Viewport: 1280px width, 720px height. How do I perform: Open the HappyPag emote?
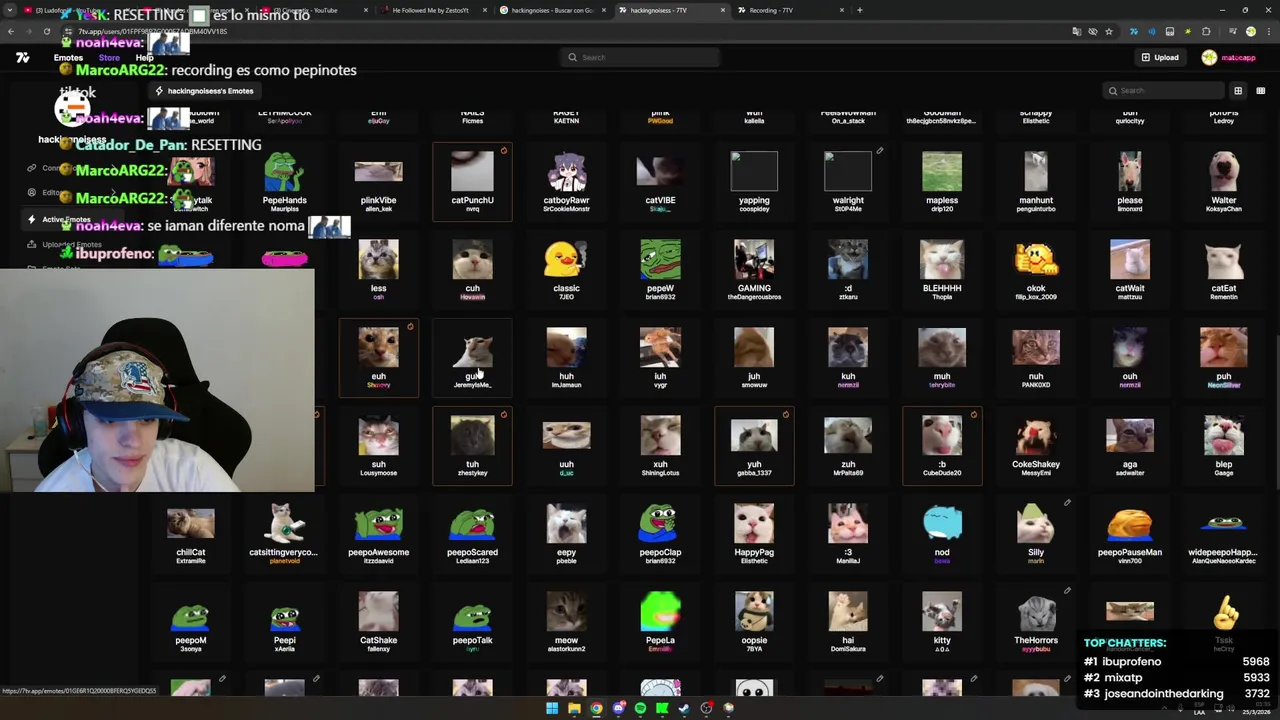(754, 532)
